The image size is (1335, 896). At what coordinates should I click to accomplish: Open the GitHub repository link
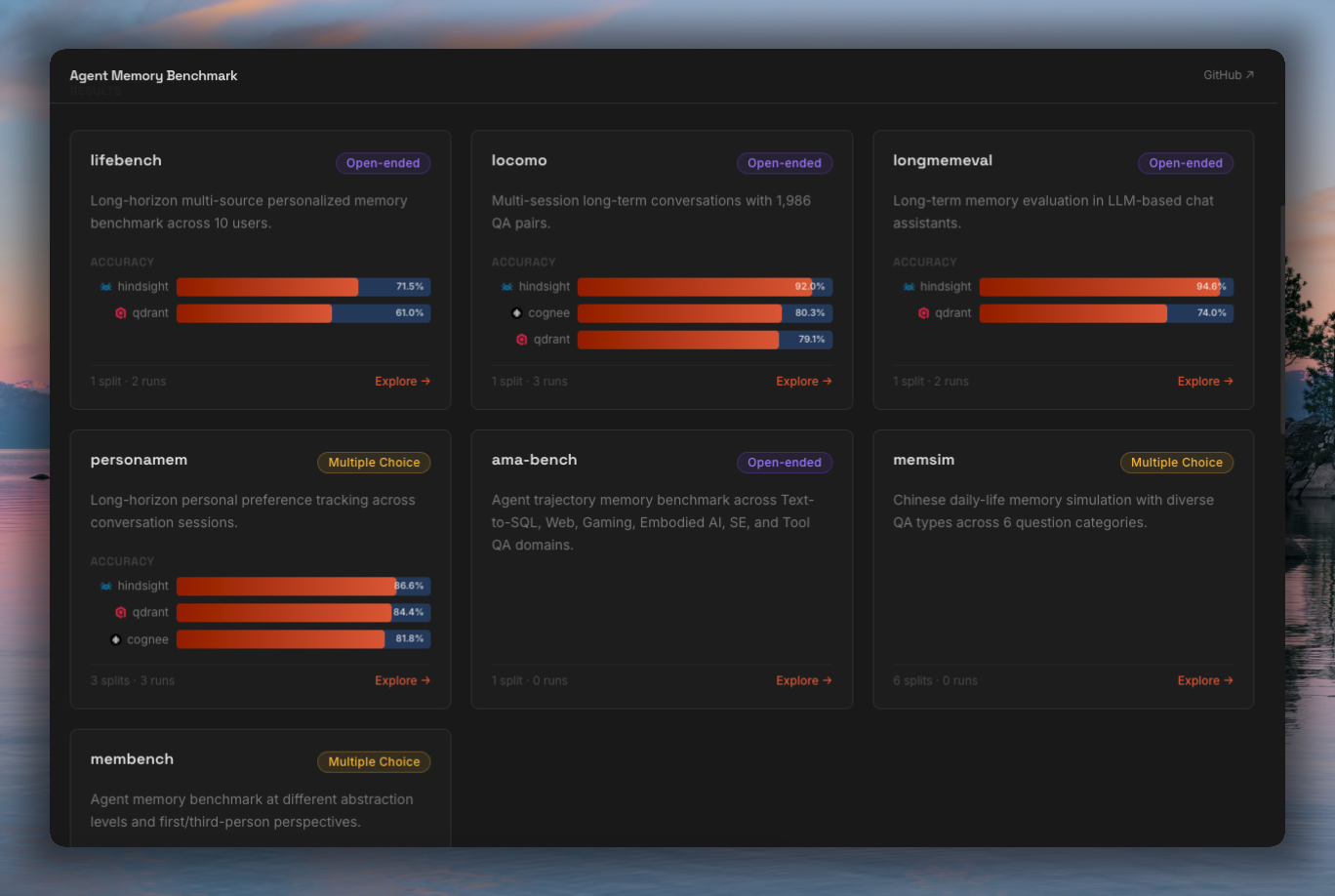tap(1228, 74)
